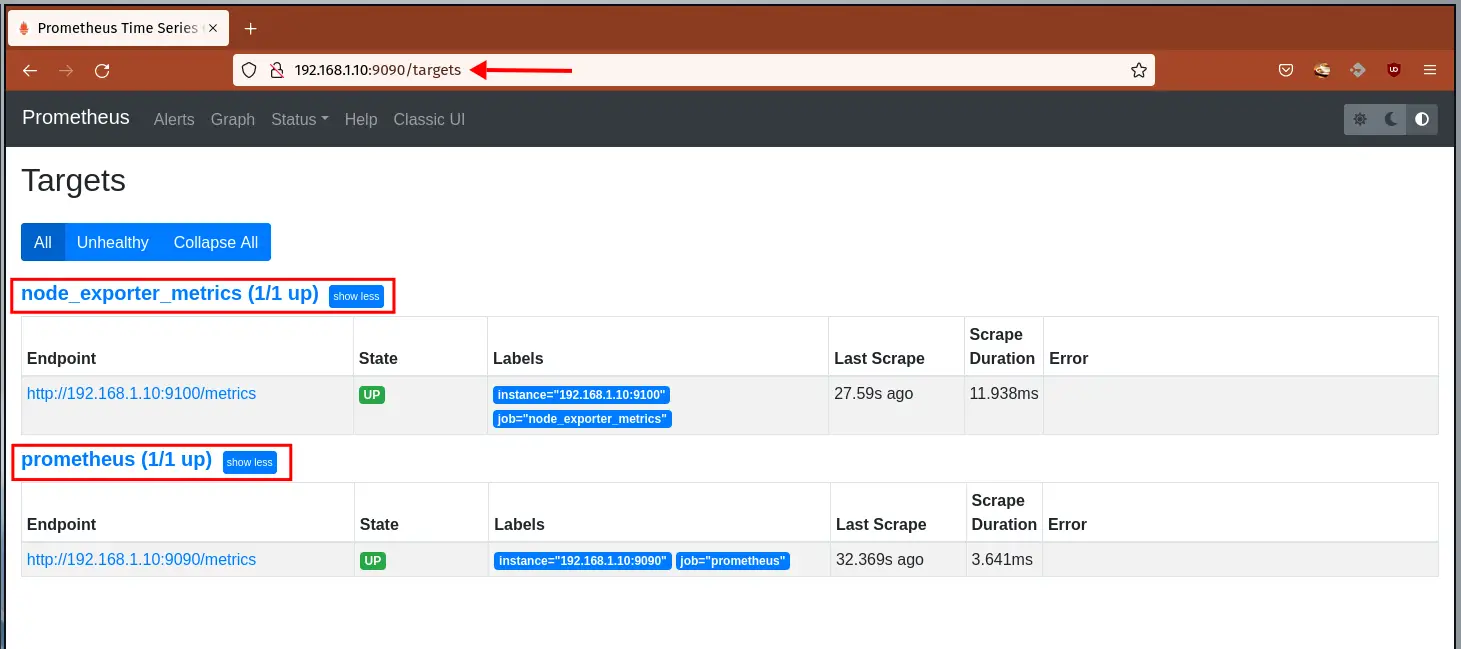The image size is (1461, 649).
Task: Click the shield tracking protection icon
Action: tap(250, 70)
